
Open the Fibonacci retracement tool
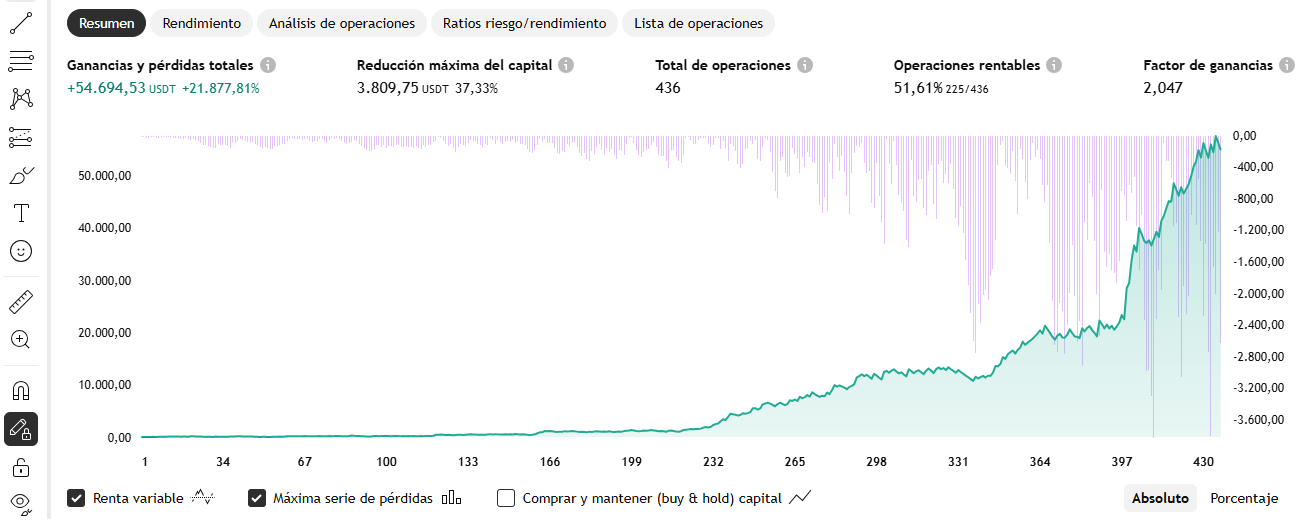(x=21, y=61)
